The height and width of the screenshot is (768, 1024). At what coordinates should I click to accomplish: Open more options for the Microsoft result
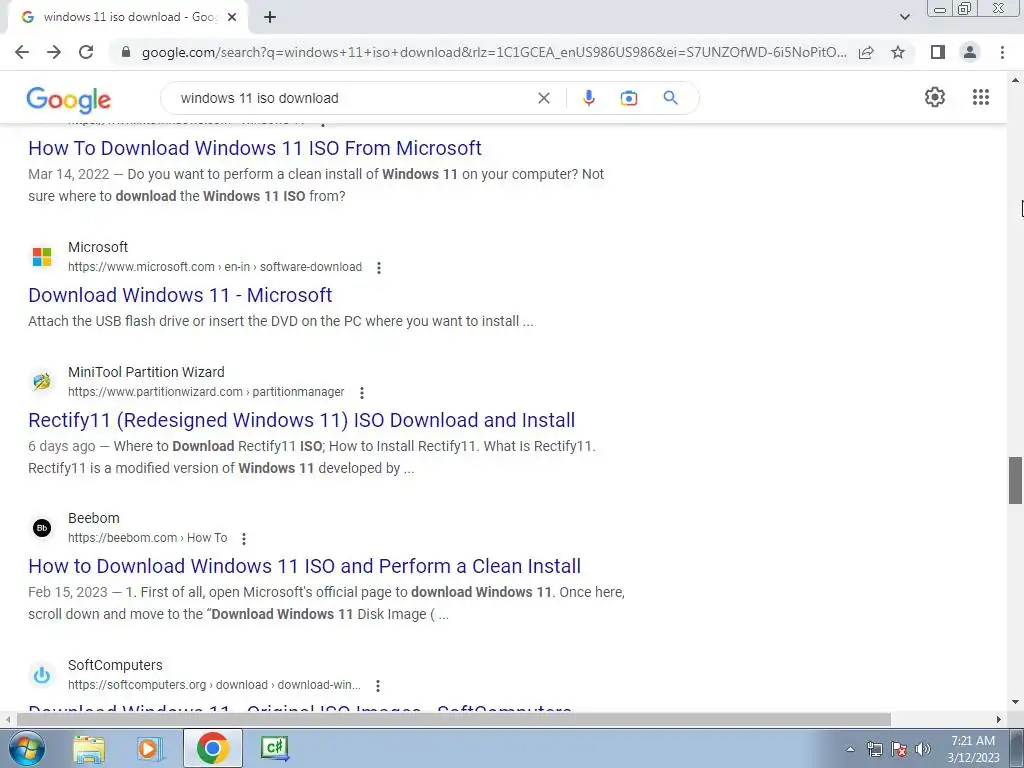(379, 268)
